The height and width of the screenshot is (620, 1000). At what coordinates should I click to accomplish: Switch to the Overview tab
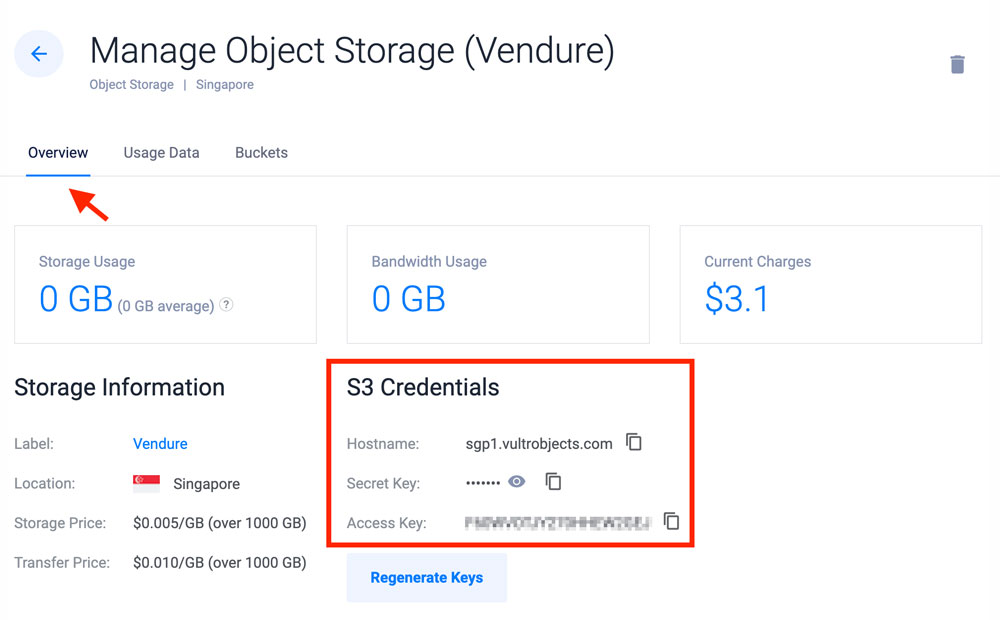58,153
